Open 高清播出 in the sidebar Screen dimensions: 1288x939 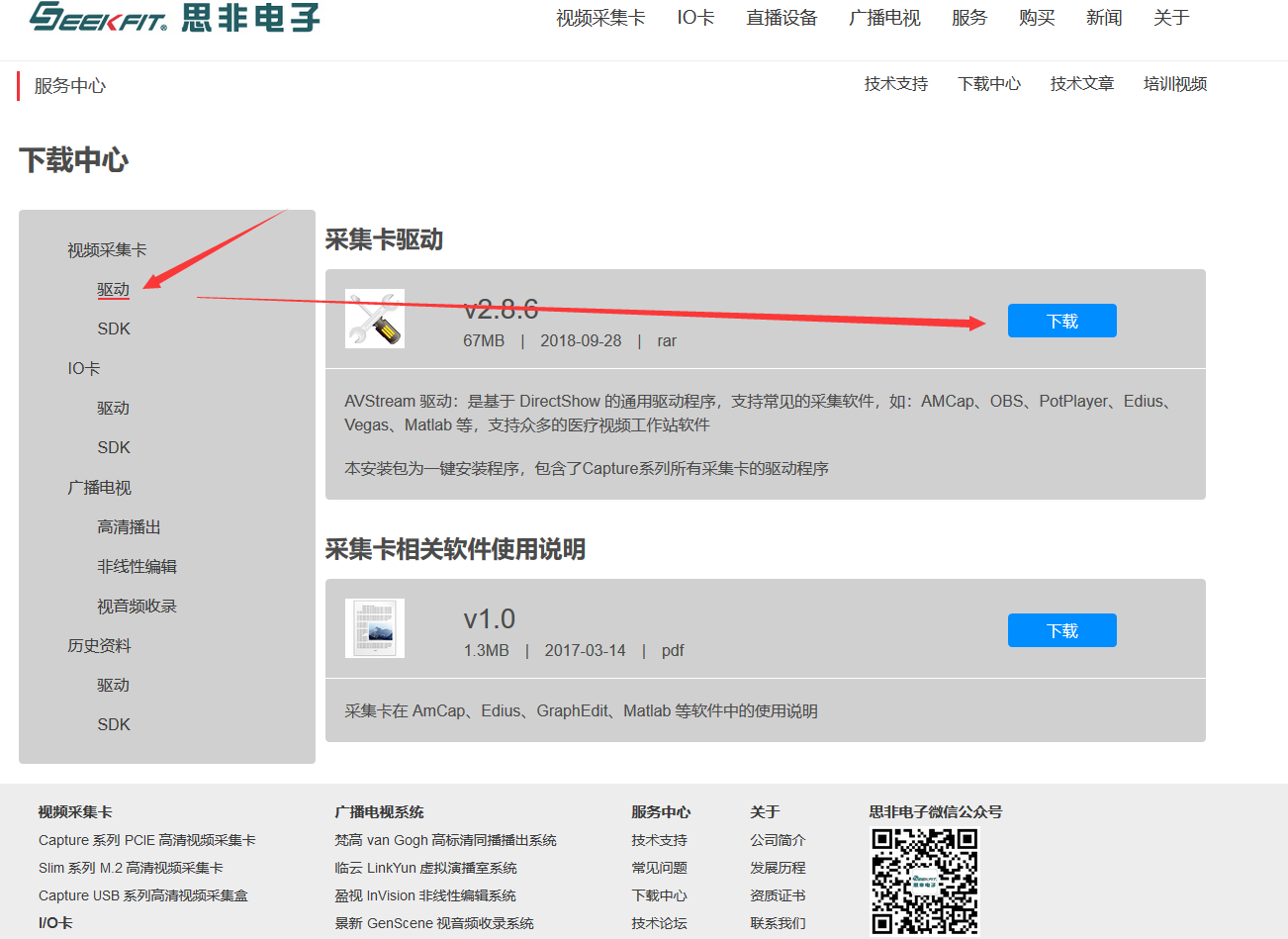[x=129, y=526]
